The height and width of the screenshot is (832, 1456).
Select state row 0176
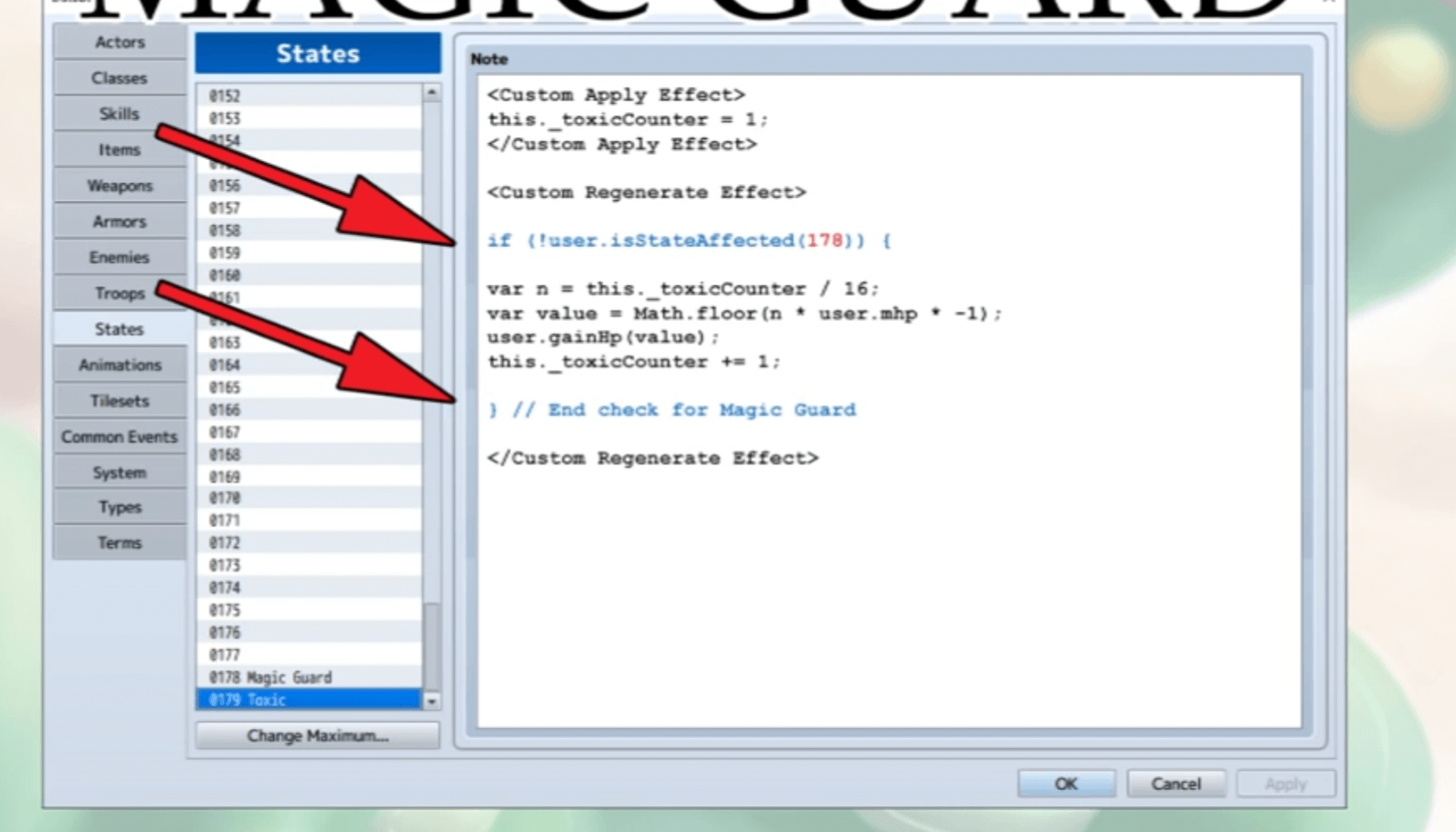310,632
